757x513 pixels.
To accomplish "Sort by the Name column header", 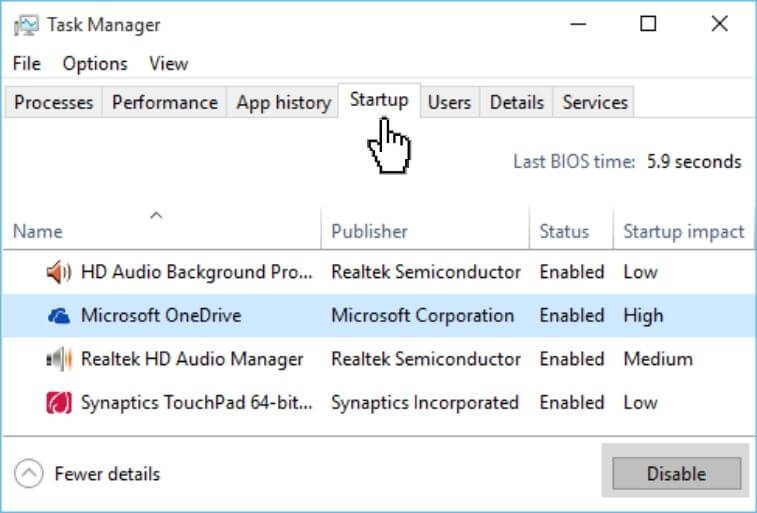I will [38, 231].
